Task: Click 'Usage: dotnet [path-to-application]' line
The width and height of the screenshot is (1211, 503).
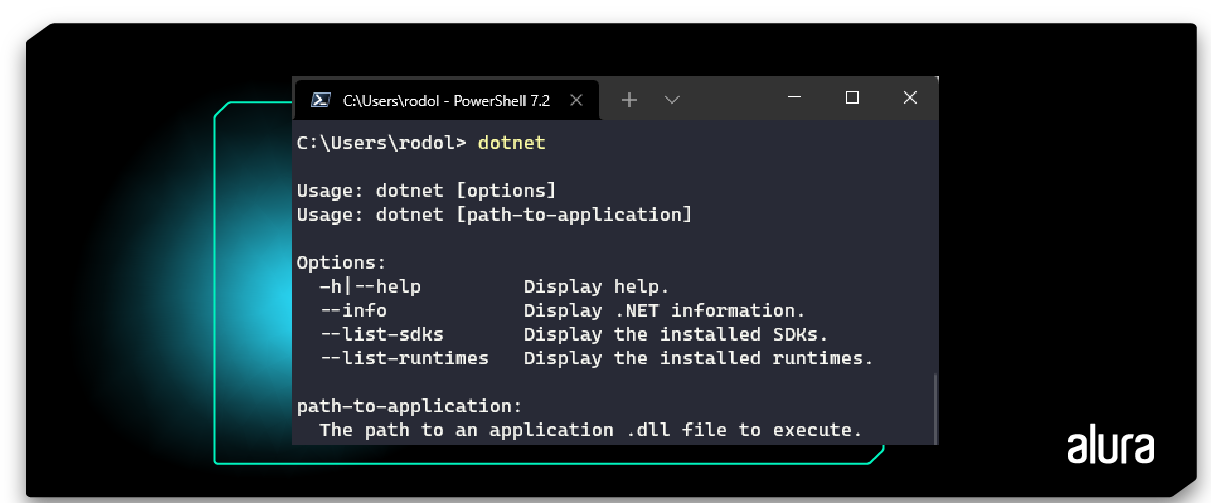Action: (x=494, y=215)
